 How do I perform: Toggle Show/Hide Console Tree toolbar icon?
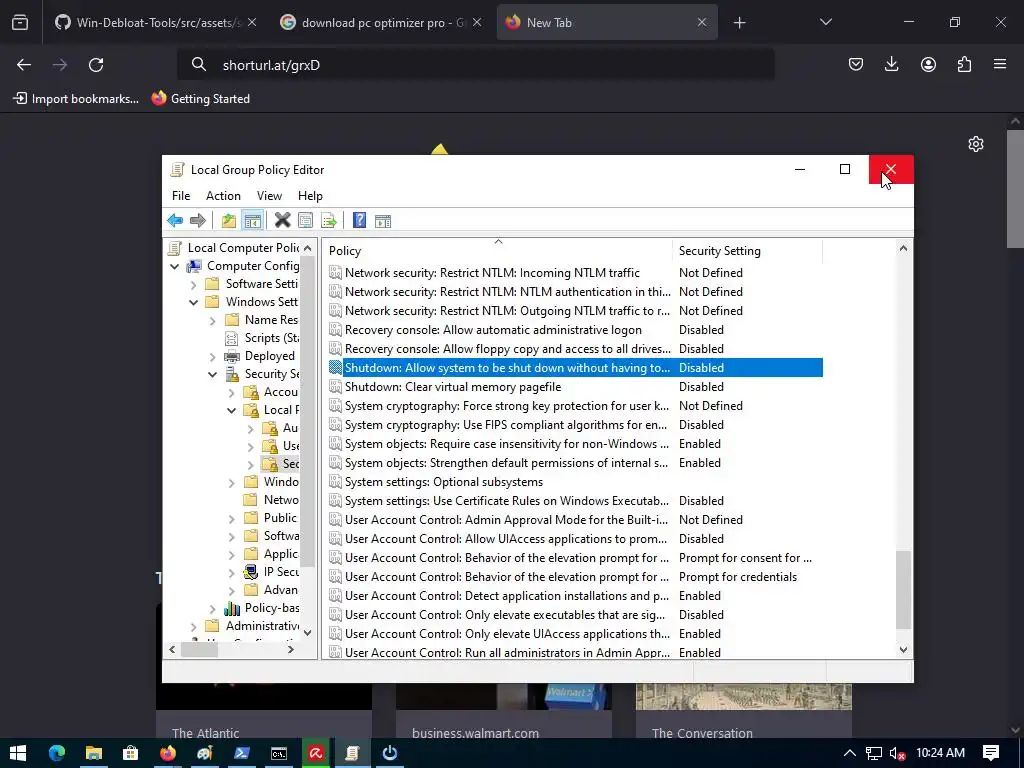(x=252, y=221)
